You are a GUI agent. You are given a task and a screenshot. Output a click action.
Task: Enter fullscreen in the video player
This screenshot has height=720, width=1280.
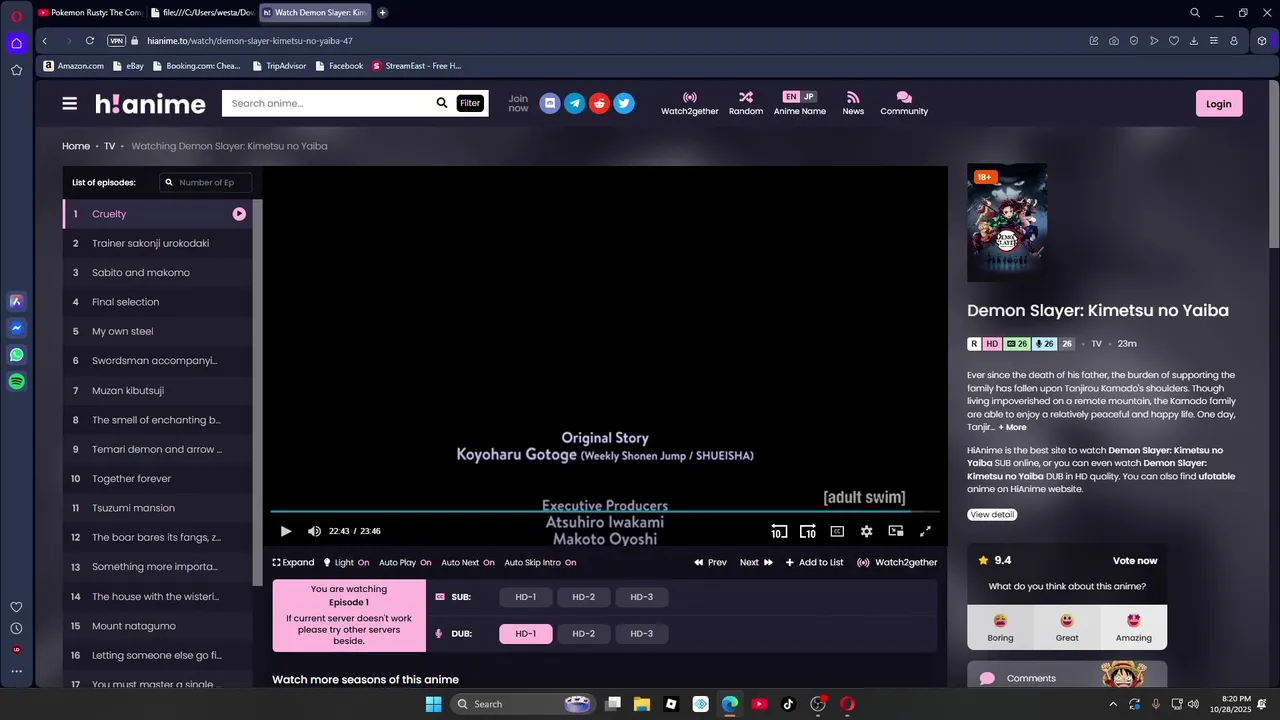point(925,531)
